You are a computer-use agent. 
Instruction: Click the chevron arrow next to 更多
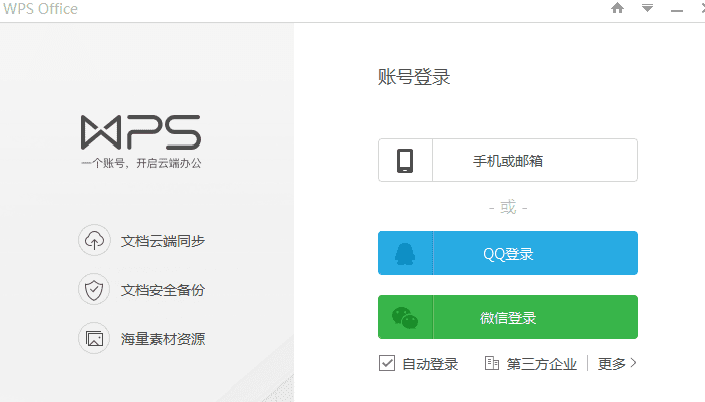pyautogui.click(x=633, y=363)
